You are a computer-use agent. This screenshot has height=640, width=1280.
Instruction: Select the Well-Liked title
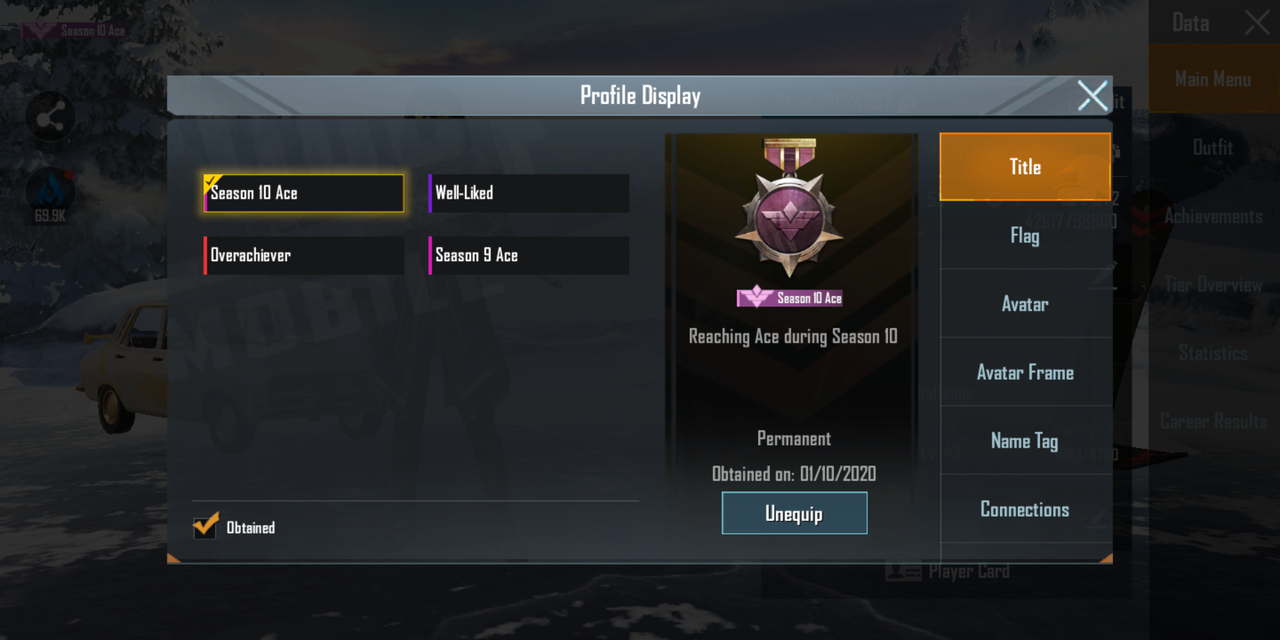click(x=529, y=193)
